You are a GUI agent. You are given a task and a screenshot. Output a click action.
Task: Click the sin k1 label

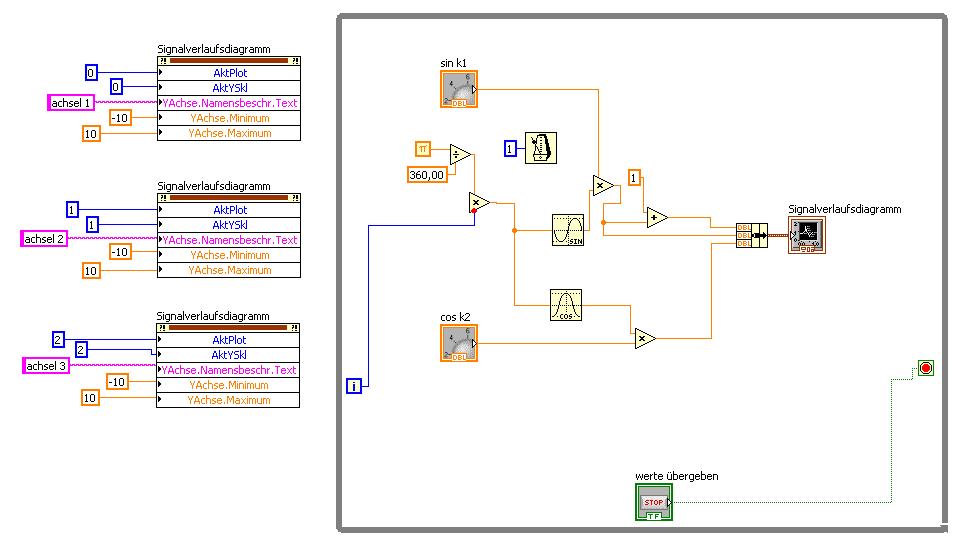coord(453,63)
